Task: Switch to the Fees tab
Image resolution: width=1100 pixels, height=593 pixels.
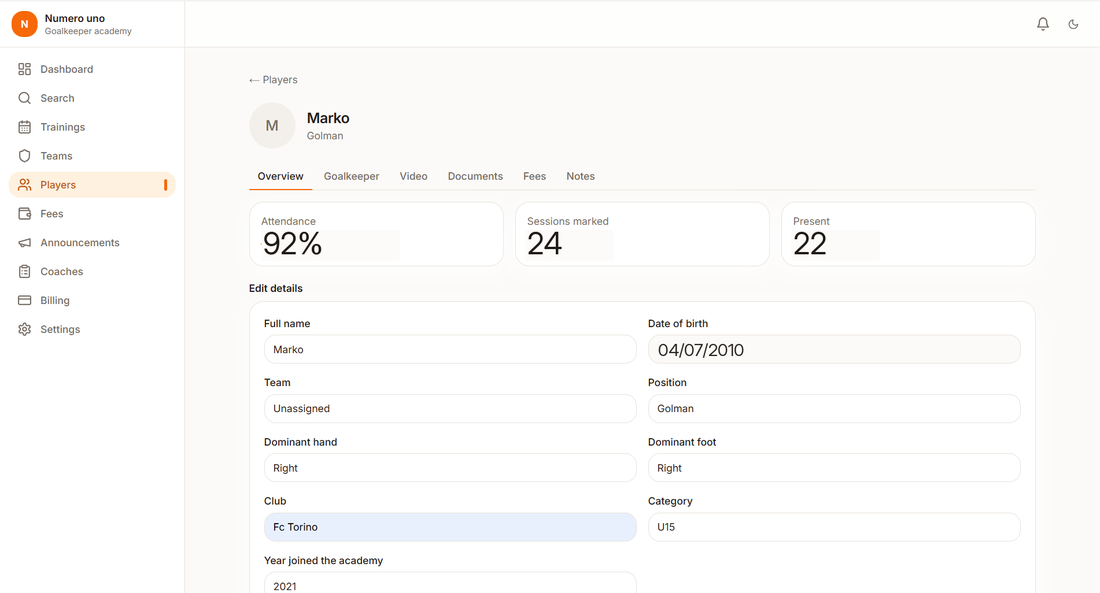Action: click(535, 176)
